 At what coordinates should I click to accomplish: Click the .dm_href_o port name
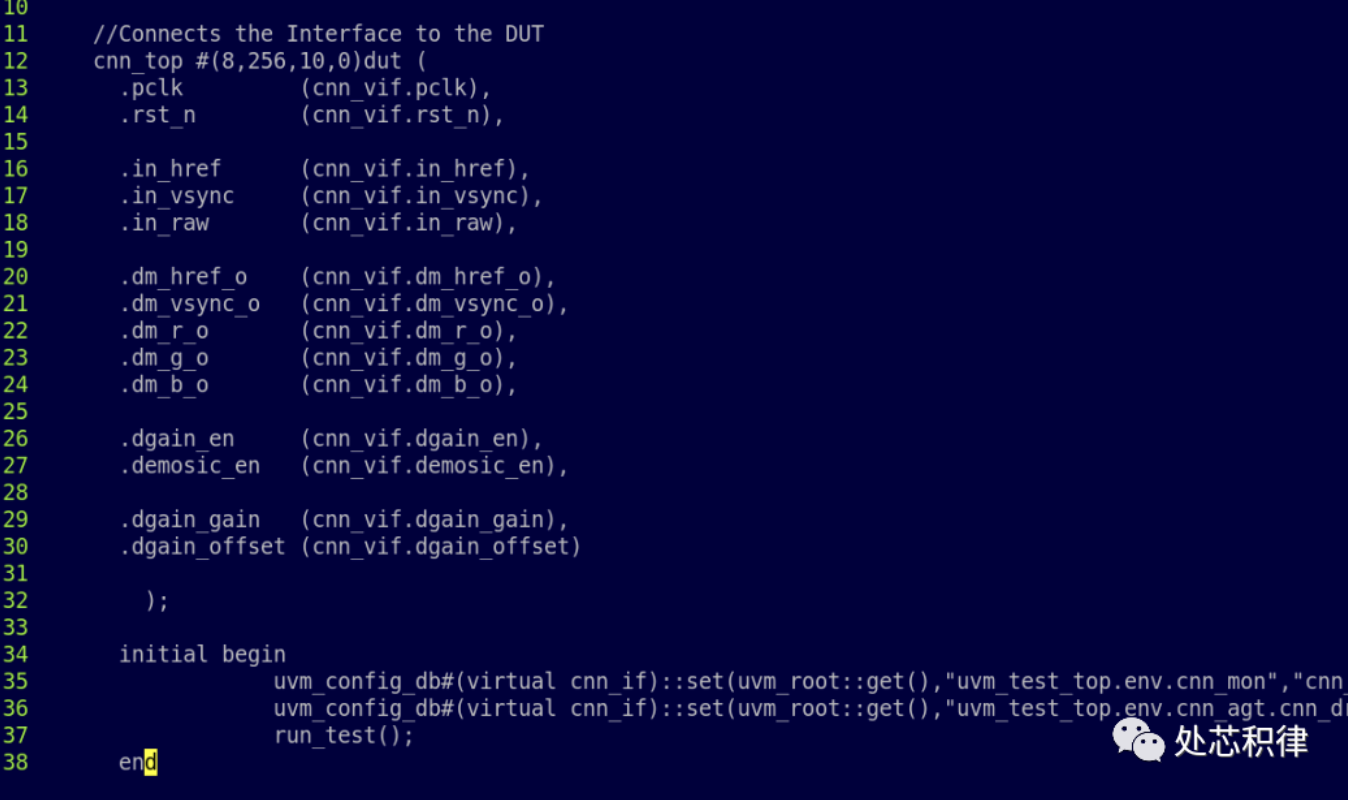point(183,277)
